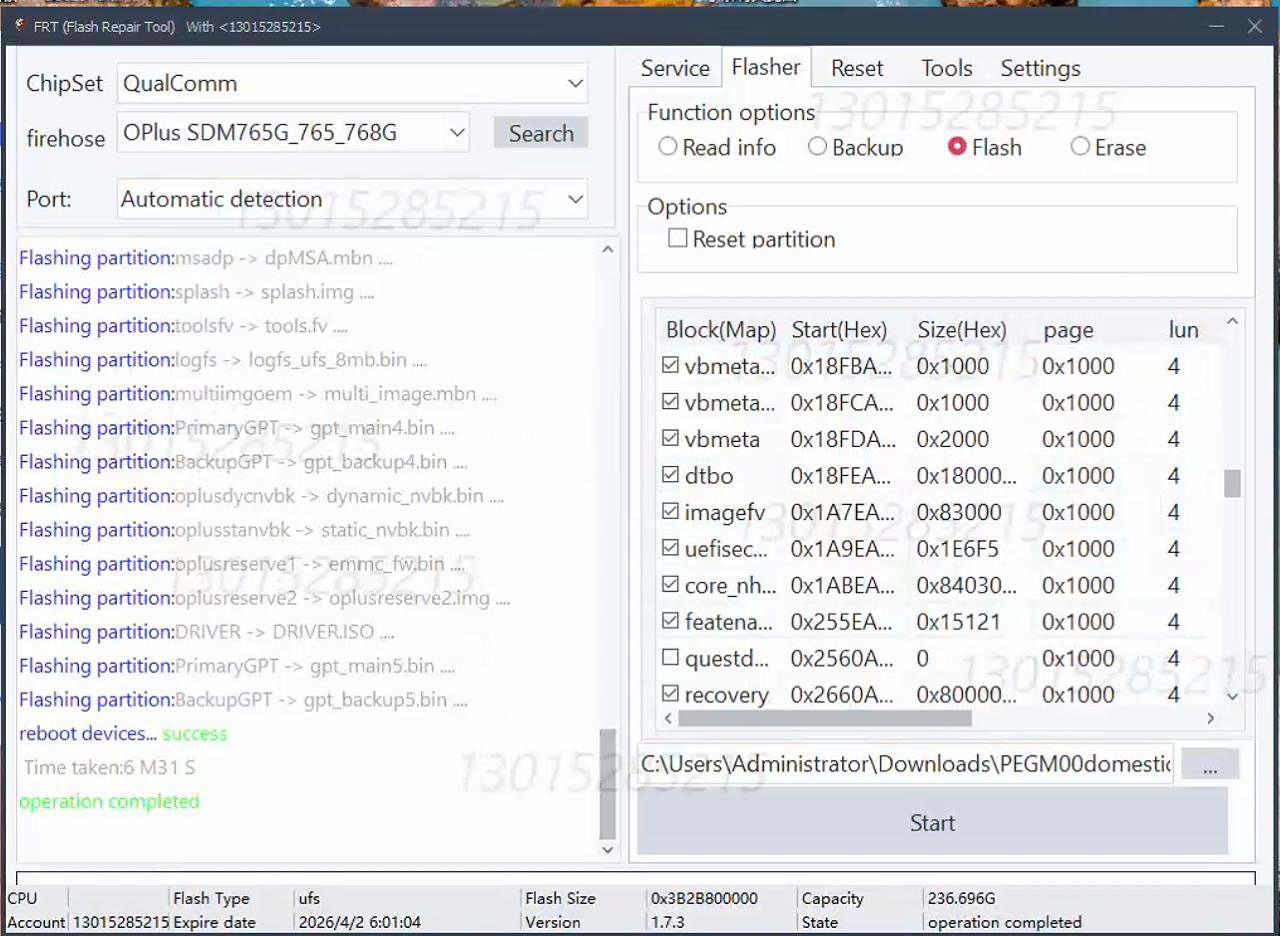The height and width of the screenshot is (936, 1280).
Task: Click the Start(Hex) column header
Action: [839, 330]
